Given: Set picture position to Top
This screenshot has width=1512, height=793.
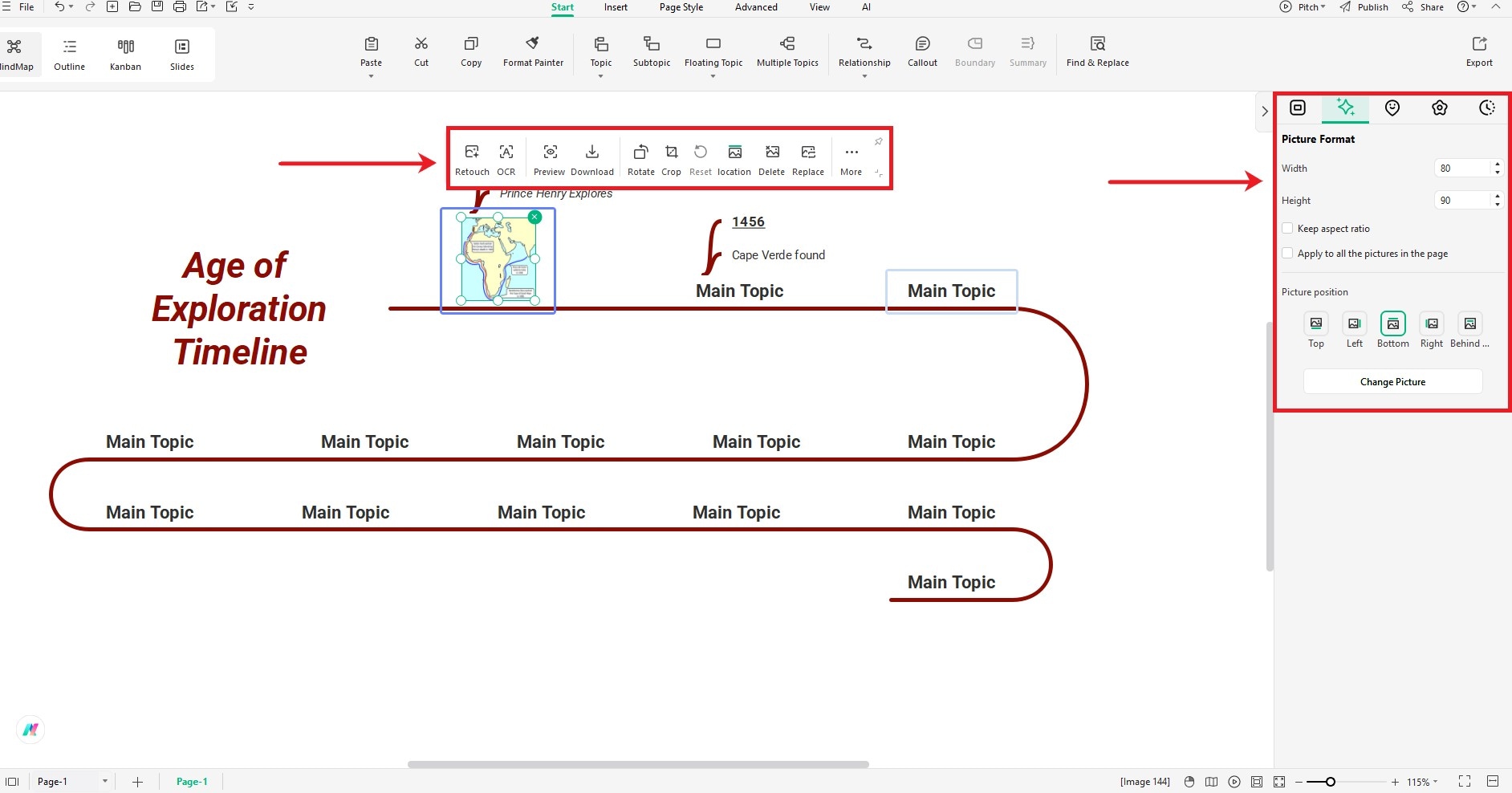Looking at the screenshot, I should tap(1316, 323).
